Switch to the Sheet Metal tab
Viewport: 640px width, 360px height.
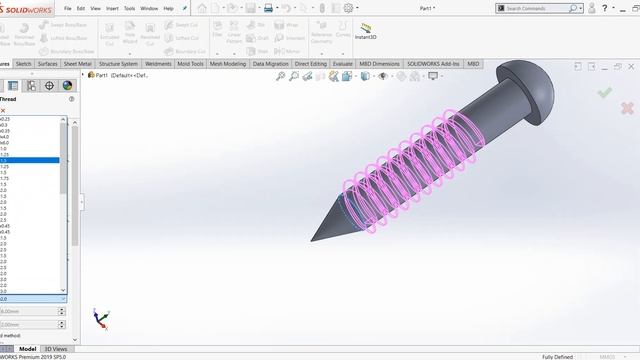[78, 64]
